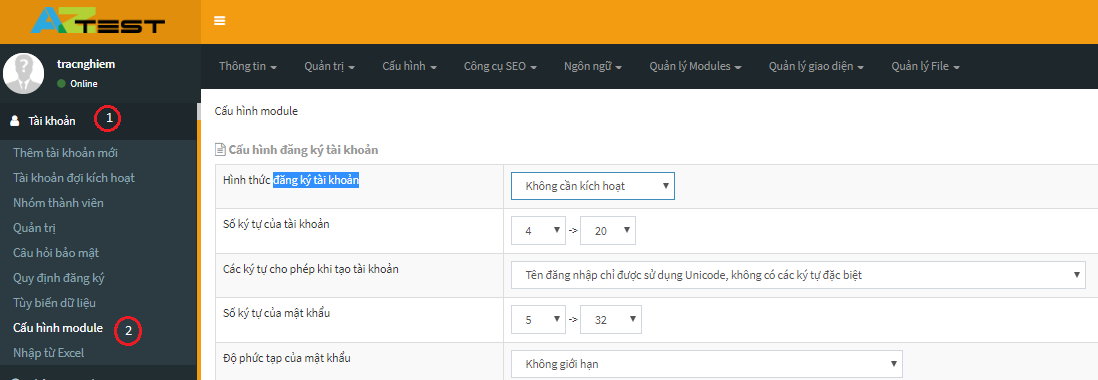This screenshot has height=380, width=1098.
Task: Expand the allowed characters dropdown for account names
Action: click(x=798, y=275)
